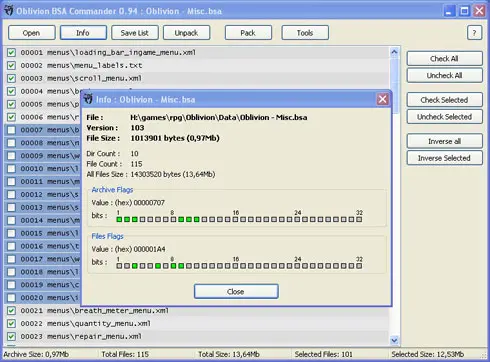Click File Size value 1013901 bytes

[x=175, y=138]
